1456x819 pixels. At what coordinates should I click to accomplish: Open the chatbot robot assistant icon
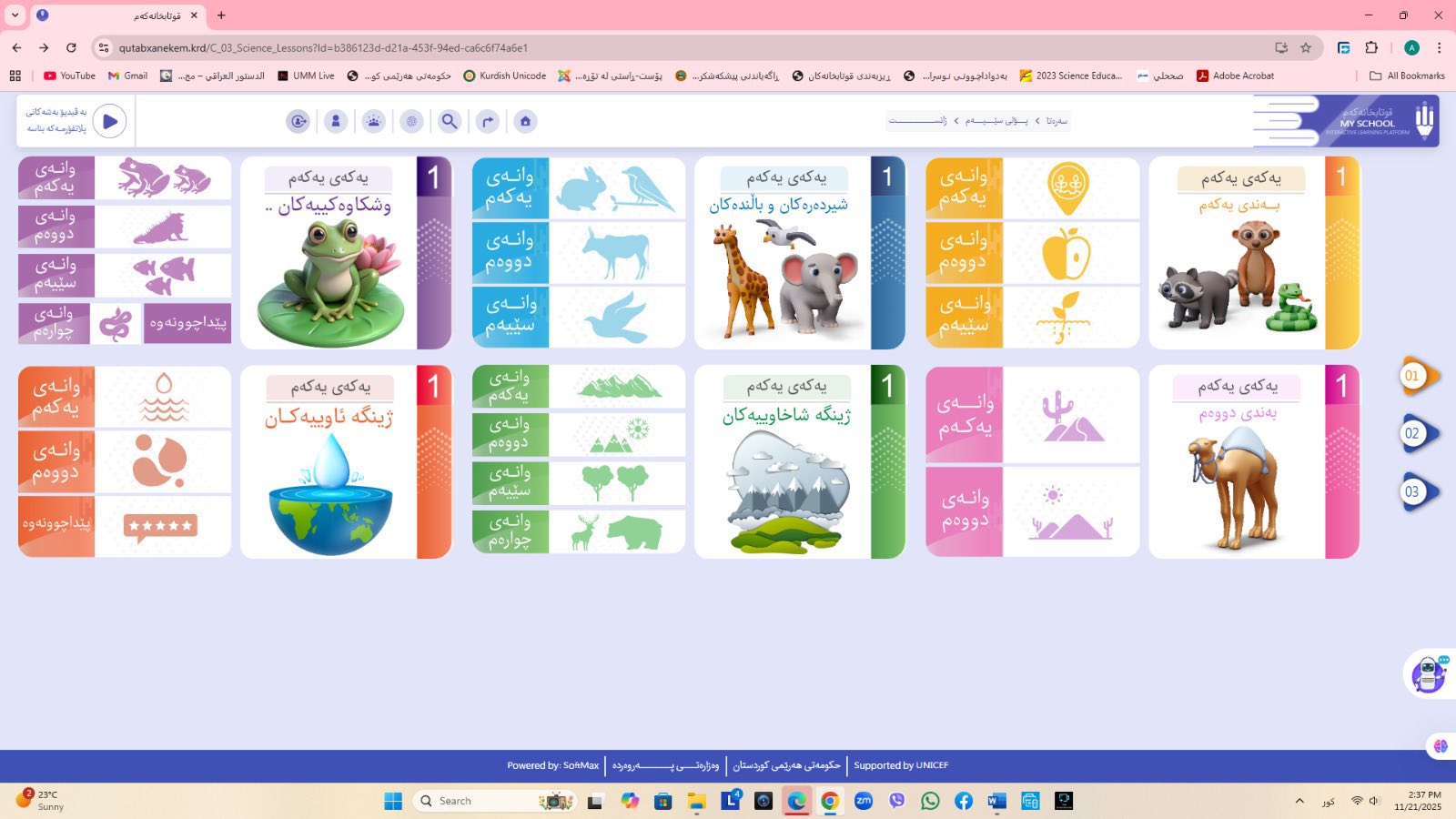[1429, 674]
